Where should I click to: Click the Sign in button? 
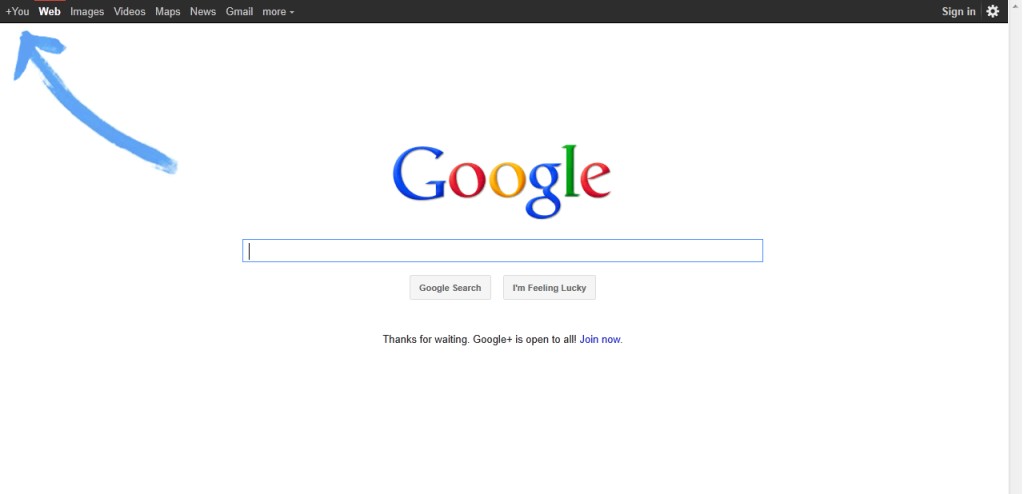coord(959,12)
